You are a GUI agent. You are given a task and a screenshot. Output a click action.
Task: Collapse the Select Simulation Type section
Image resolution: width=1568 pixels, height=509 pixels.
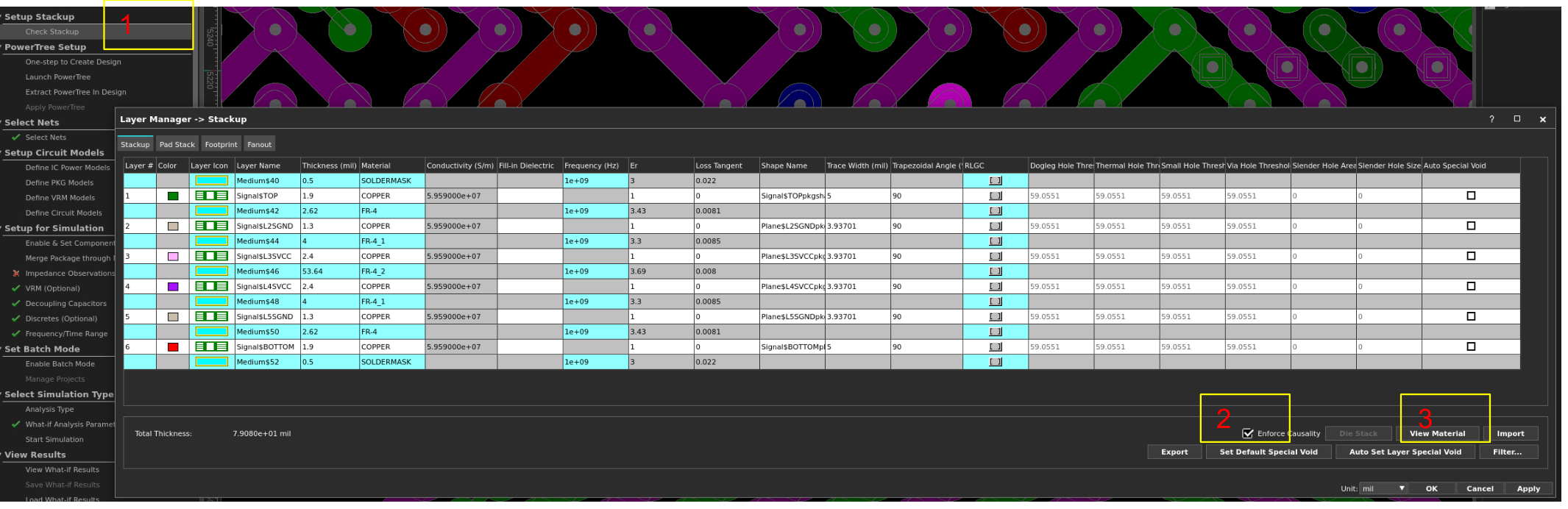click(x=1, y=394)
